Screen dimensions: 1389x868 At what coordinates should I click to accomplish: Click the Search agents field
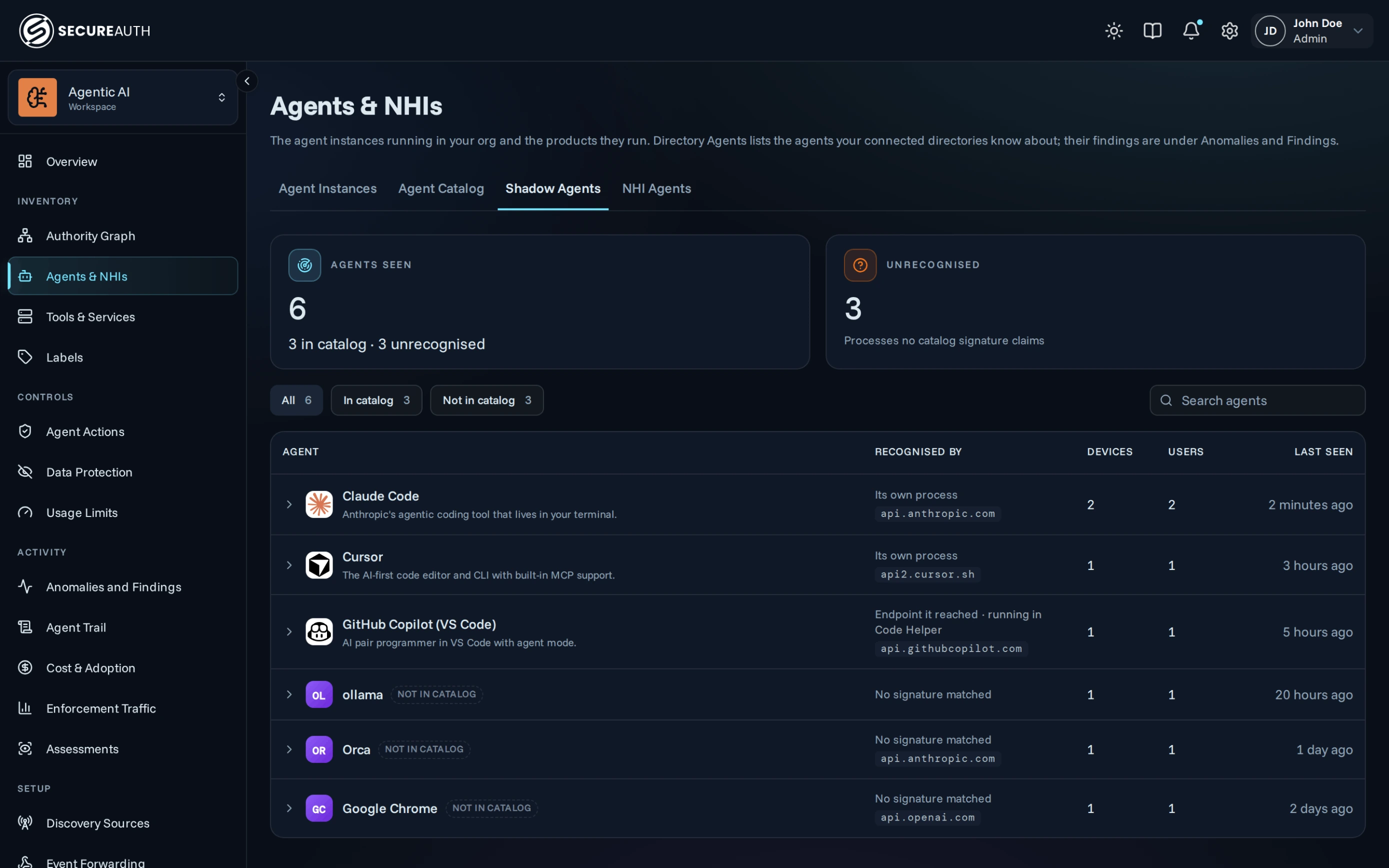1257,400
